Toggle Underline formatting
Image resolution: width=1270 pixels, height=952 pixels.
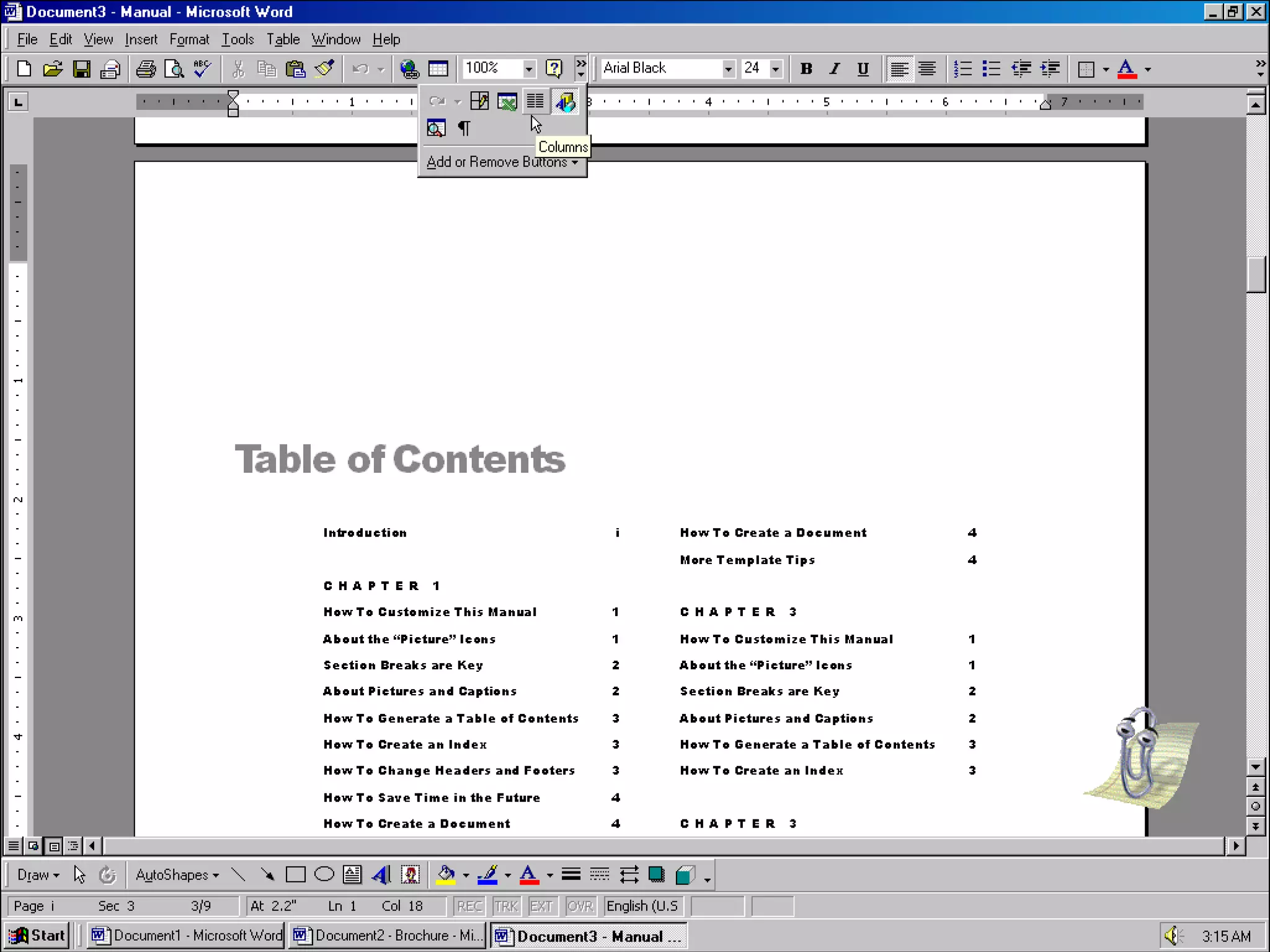click(863, 69)
